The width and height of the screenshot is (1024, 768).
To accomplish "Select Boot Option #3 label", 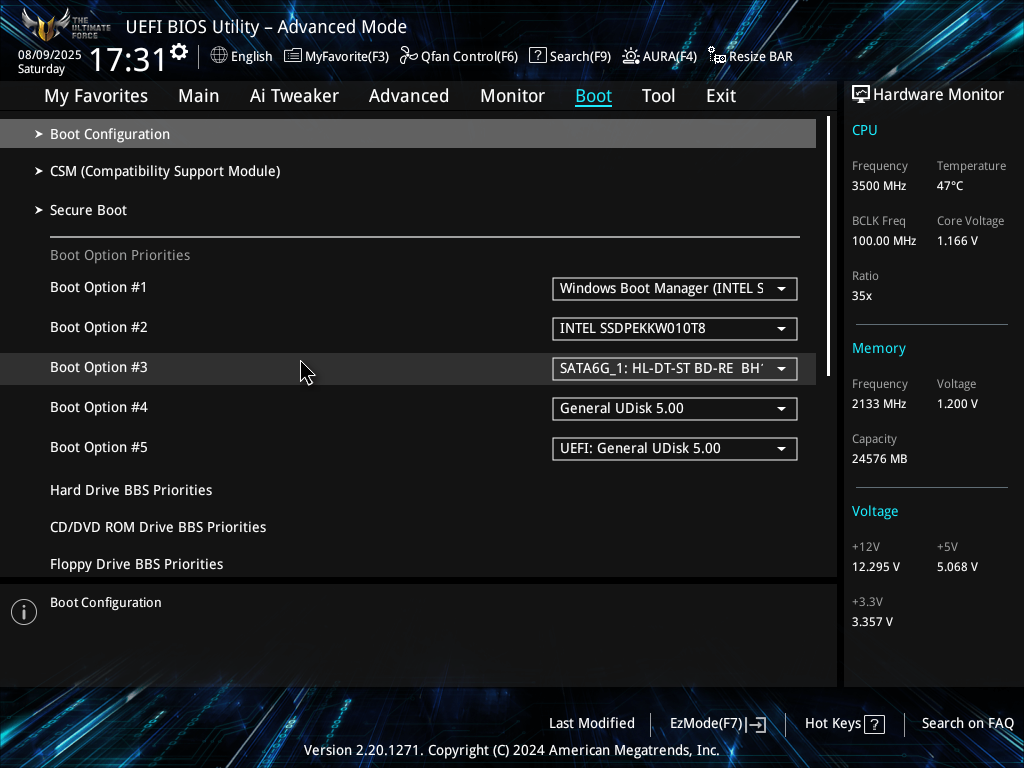I will click(99, 368).
